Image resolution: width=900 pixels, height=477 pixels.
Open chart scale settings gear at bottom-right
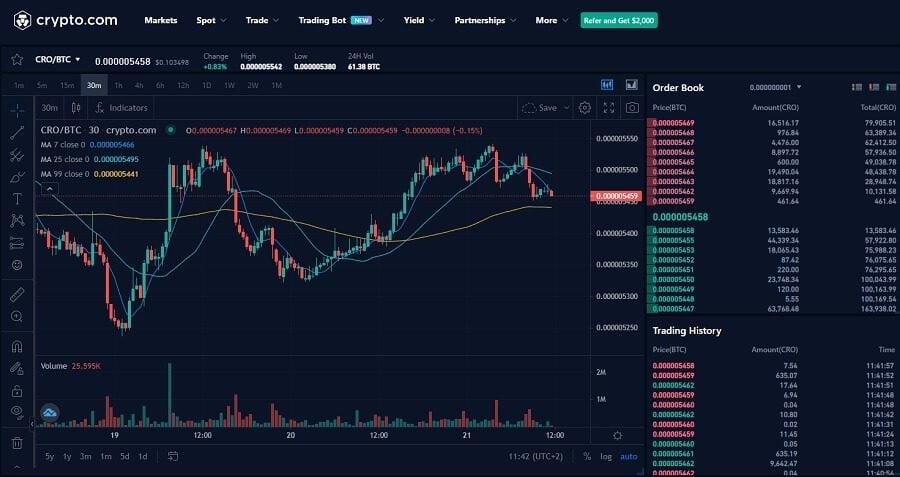click(x=618, y=436)
